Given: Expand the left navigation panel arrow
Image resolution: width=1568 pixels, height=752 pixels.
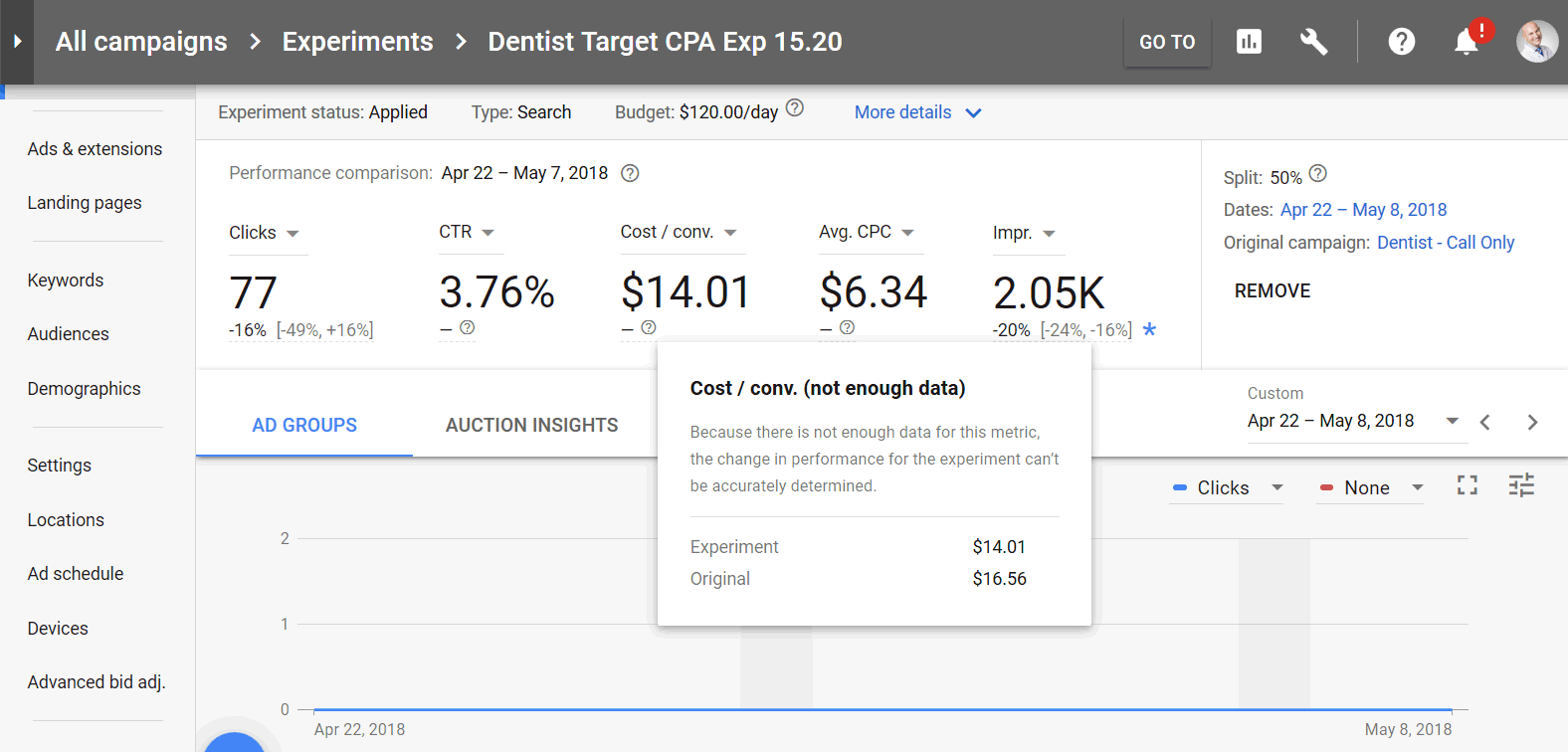Looking at the screenshot, I should [x=17, y=42].
